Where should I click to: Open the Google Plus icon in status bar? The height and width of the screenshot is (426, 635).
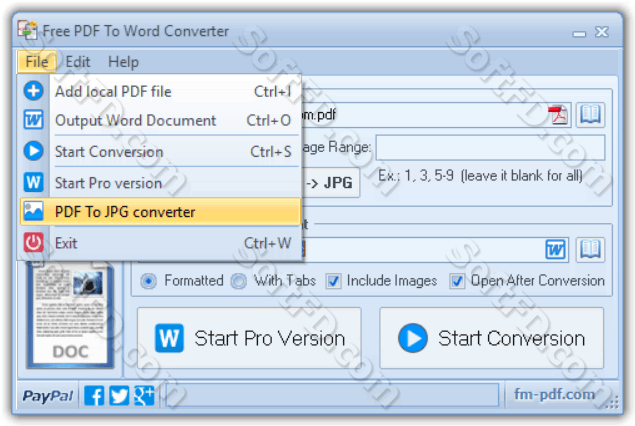(x=144, y=396)
